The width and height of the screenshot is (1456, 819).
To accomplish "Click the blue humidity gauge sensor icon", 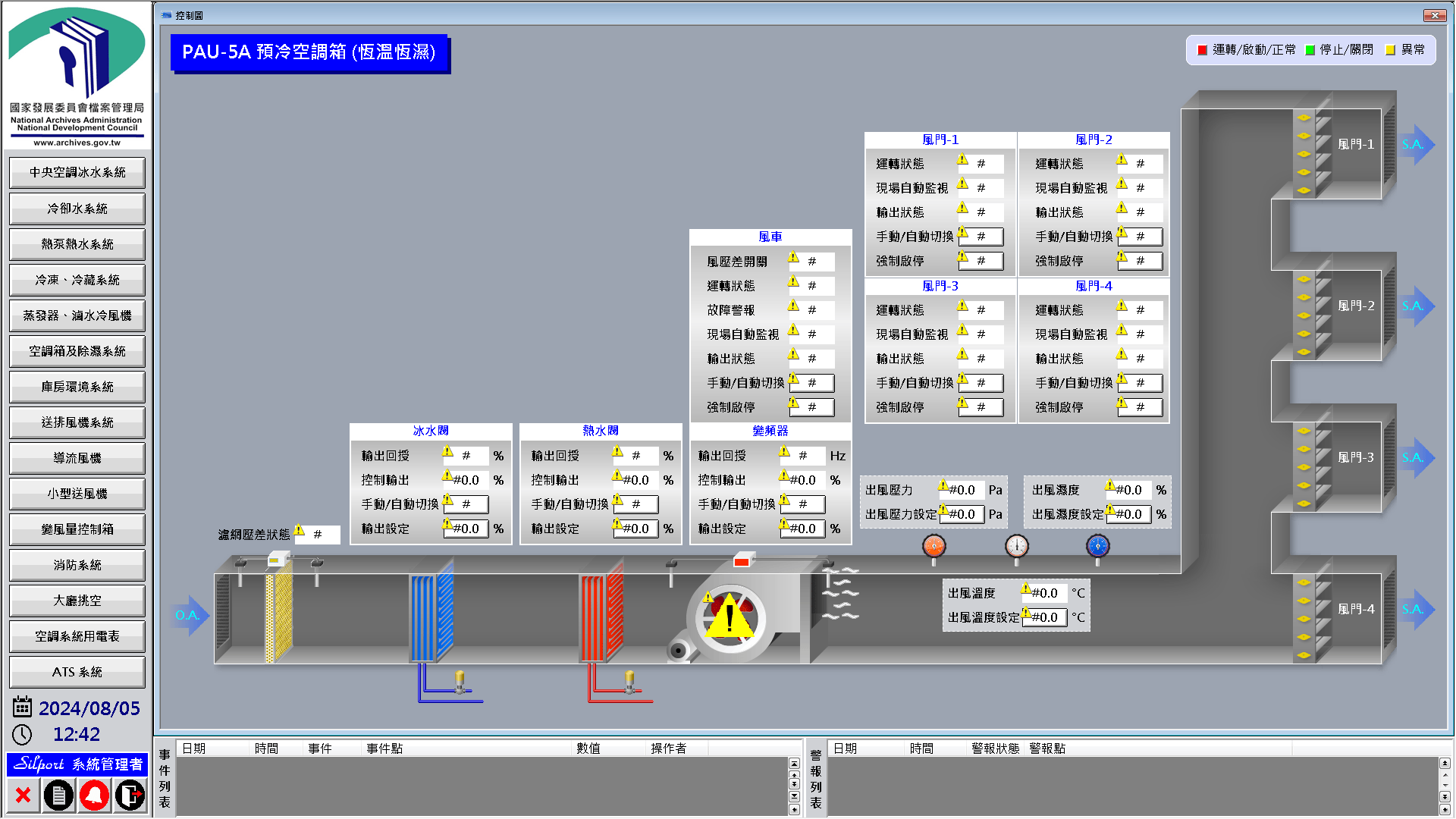I will point(1097,546).
